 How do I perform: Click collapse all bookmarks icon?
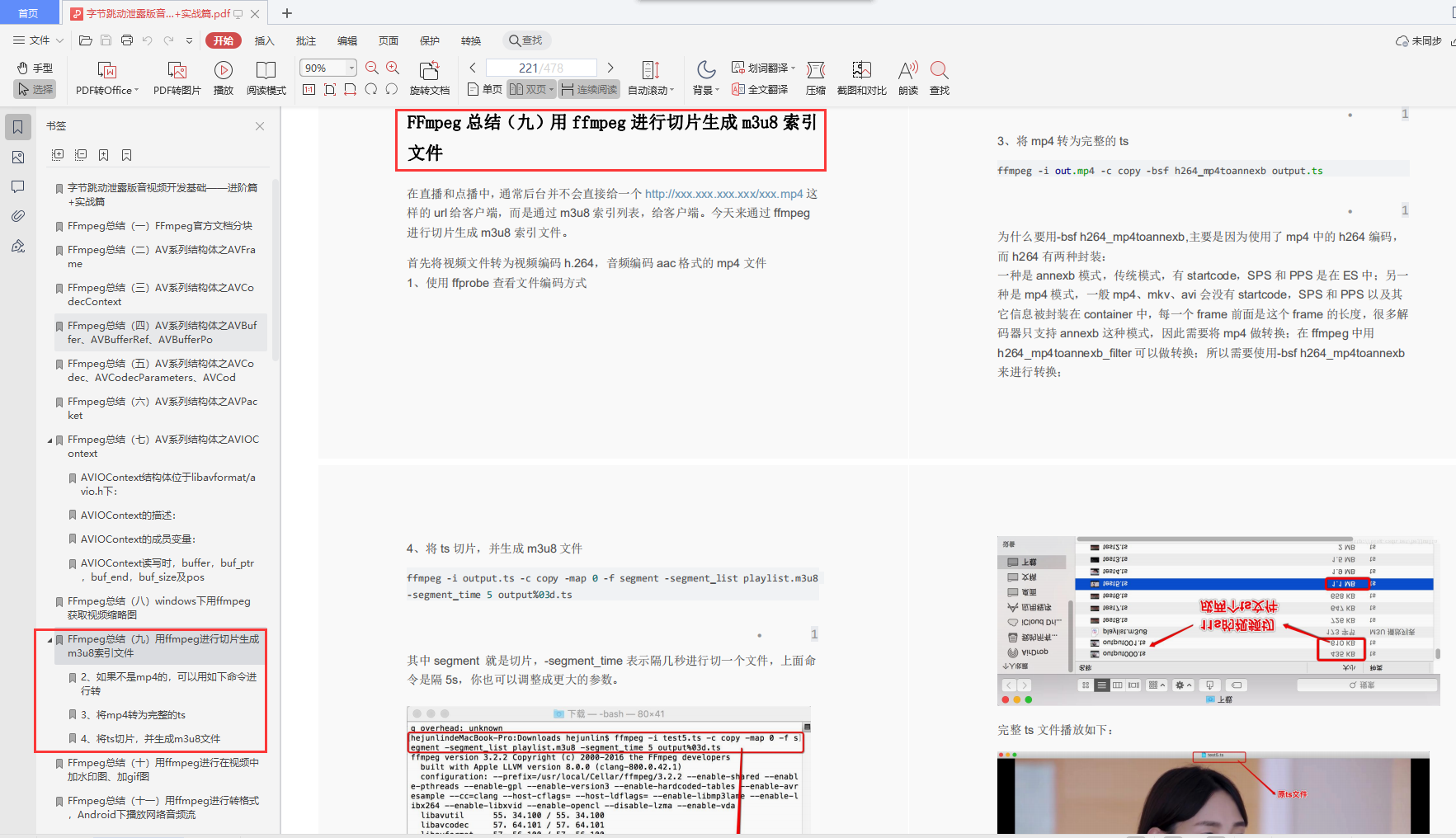point(81,155)
